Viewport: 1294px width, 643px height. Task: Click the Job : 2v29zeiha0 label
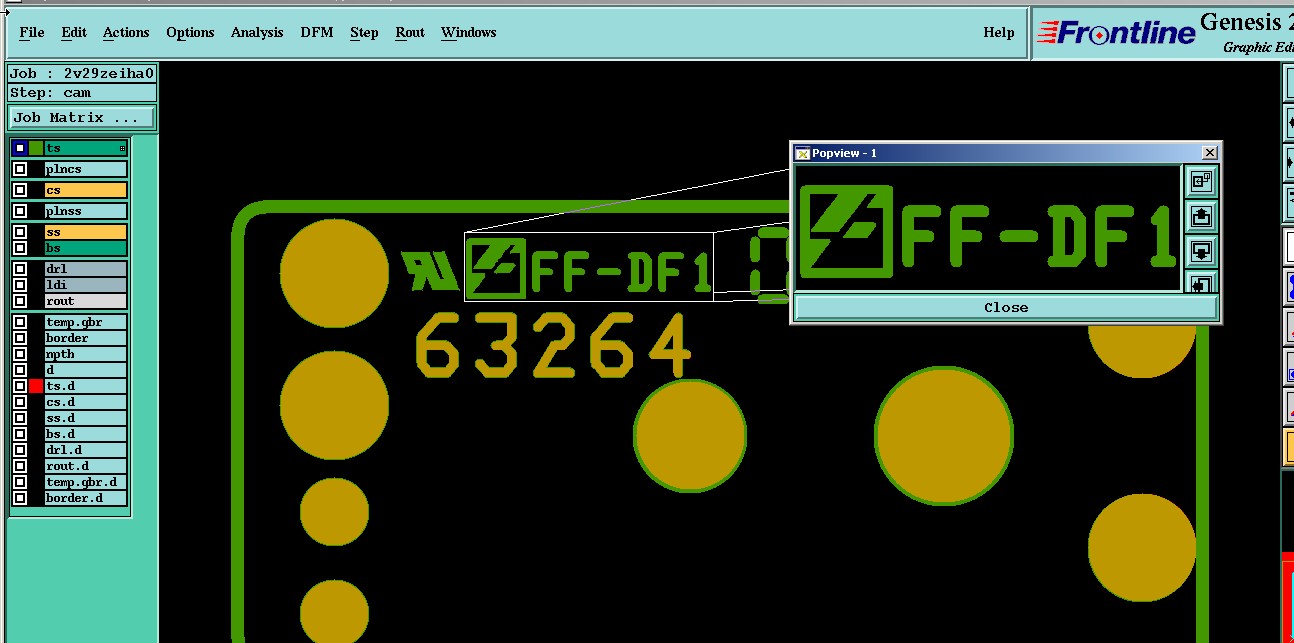82,73
